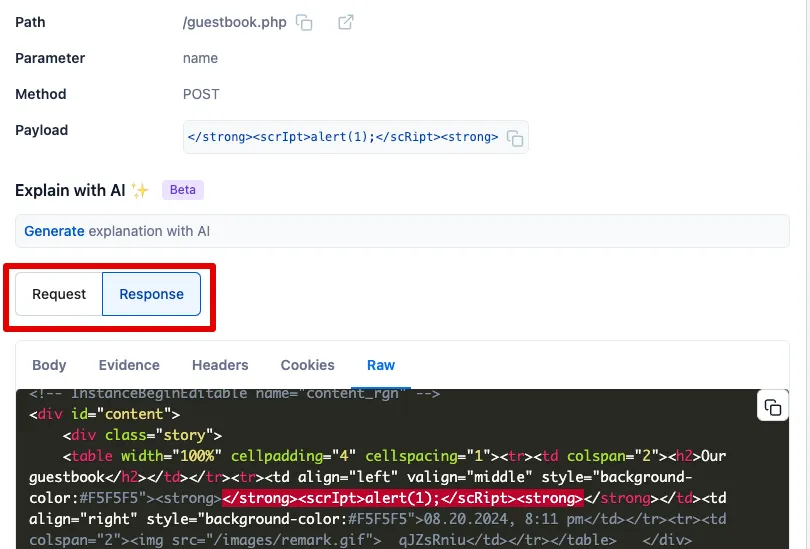The image size is (810, 549).
Task: Click the 'Explain with AI' heading
Action: point(70,191)
